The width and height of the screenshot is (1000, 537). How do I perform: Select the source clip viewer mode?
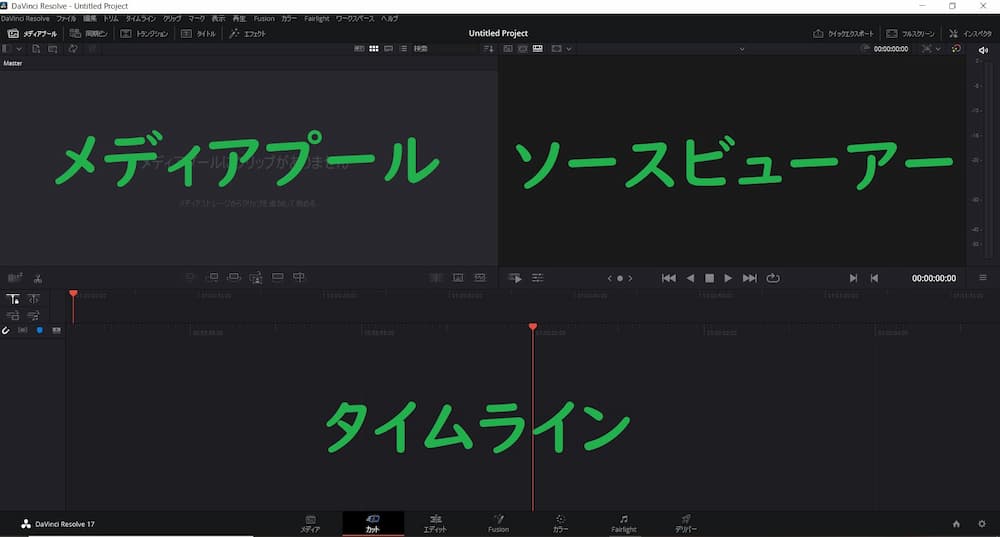point(508,48)
